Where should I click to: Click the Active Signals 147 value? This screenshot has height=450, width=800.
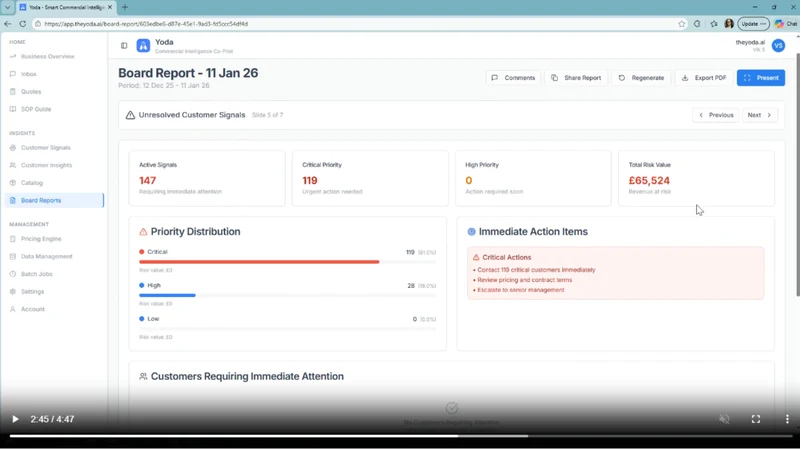[147, 181]
